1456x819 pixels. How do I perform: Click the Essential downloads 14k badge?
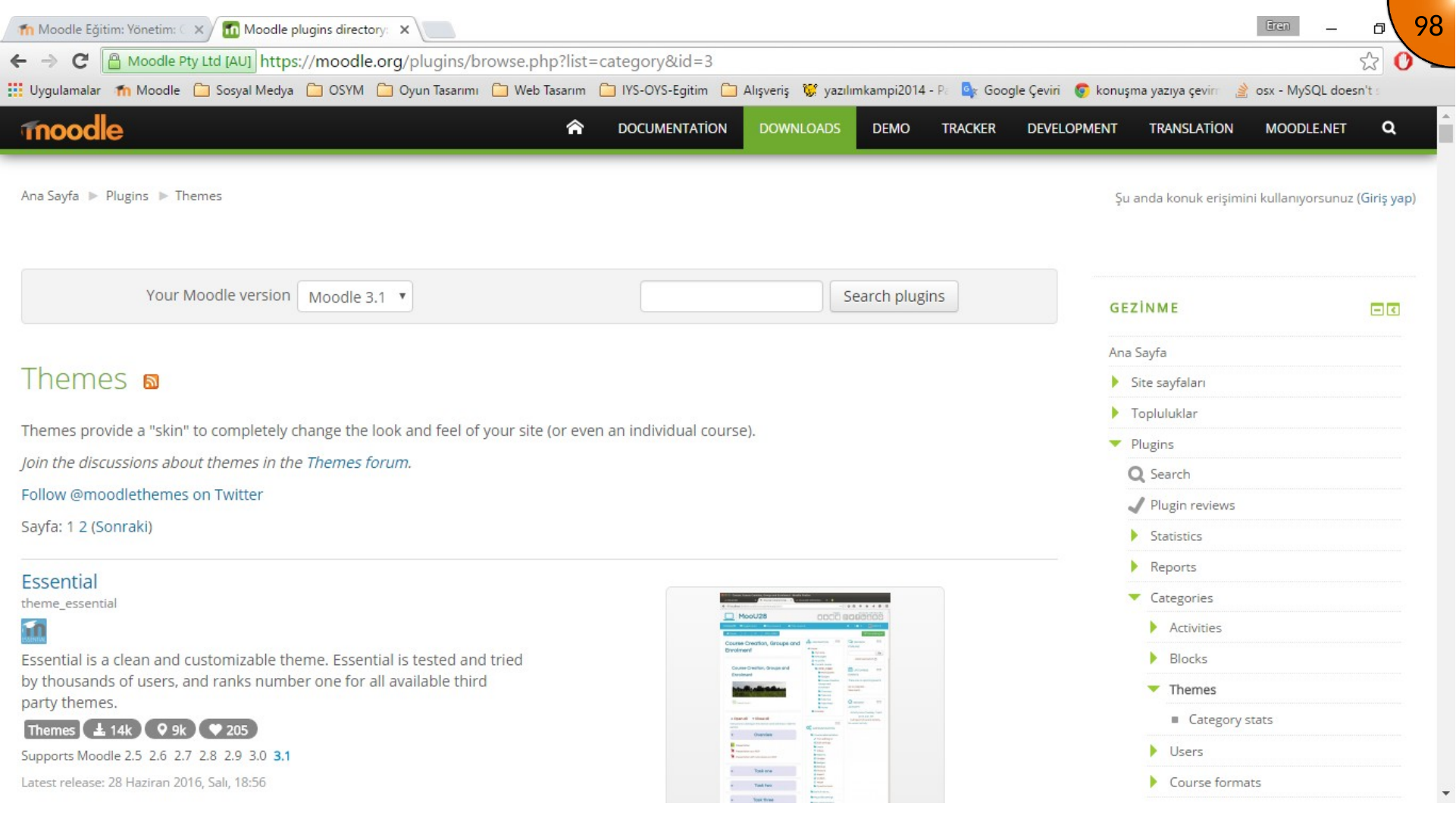click(x=112, y=730)
